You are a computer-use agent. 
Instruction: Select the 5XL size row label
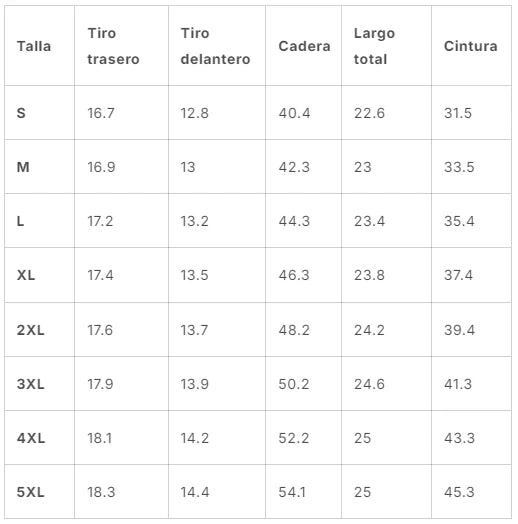coord(30,492)
